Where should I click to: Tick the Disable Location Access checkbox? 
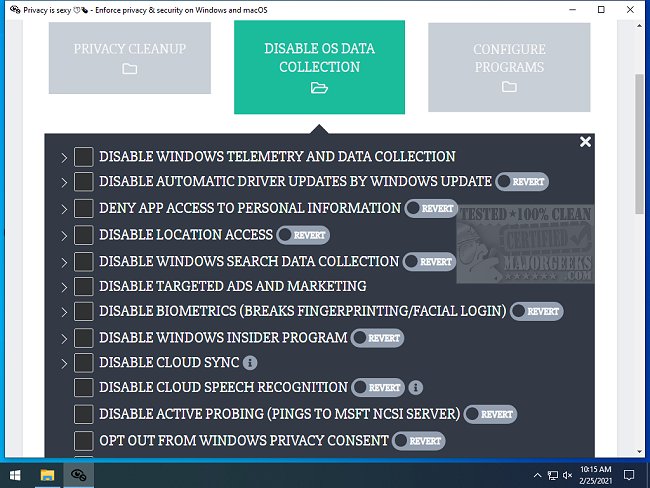coord(84,235)
